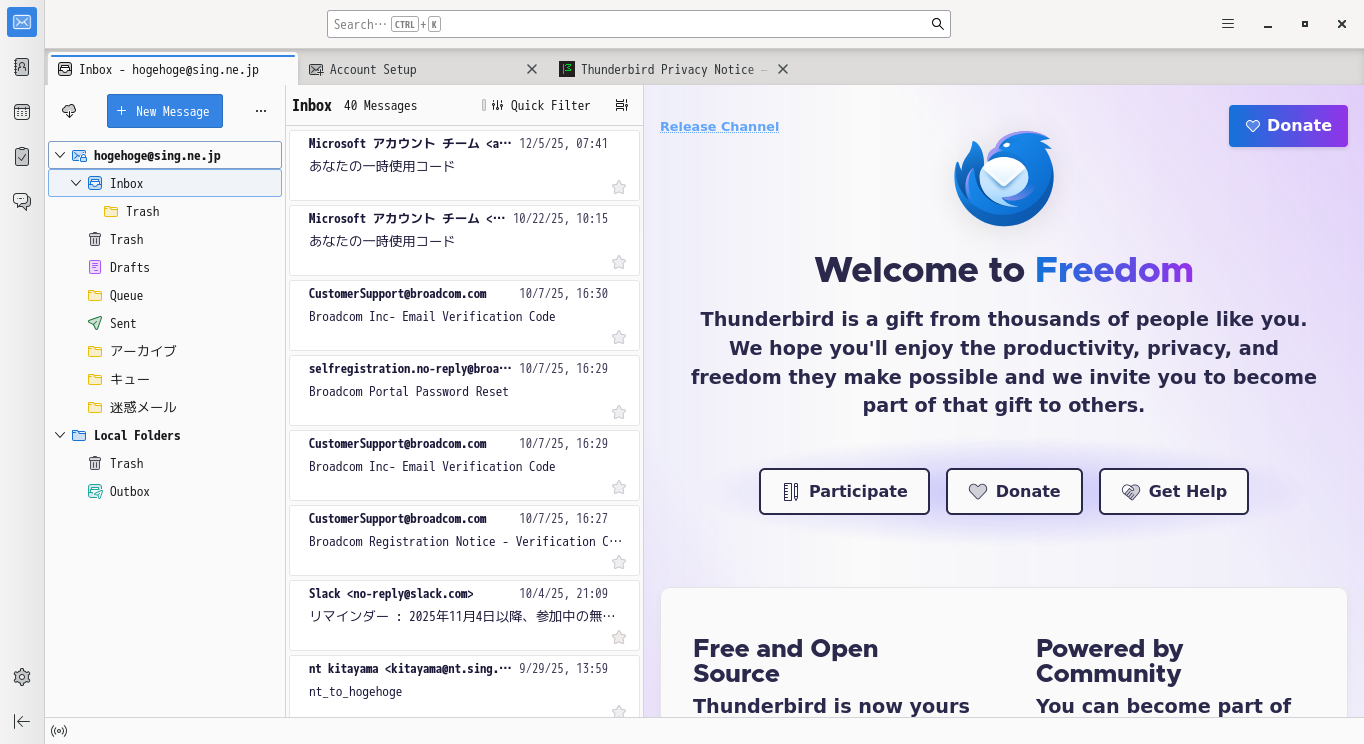The height and width of the screenshot is (744, 1364).
Task: Click the purple Donate button at top right
Action: pyautogui.click(x=1288, y=126)
